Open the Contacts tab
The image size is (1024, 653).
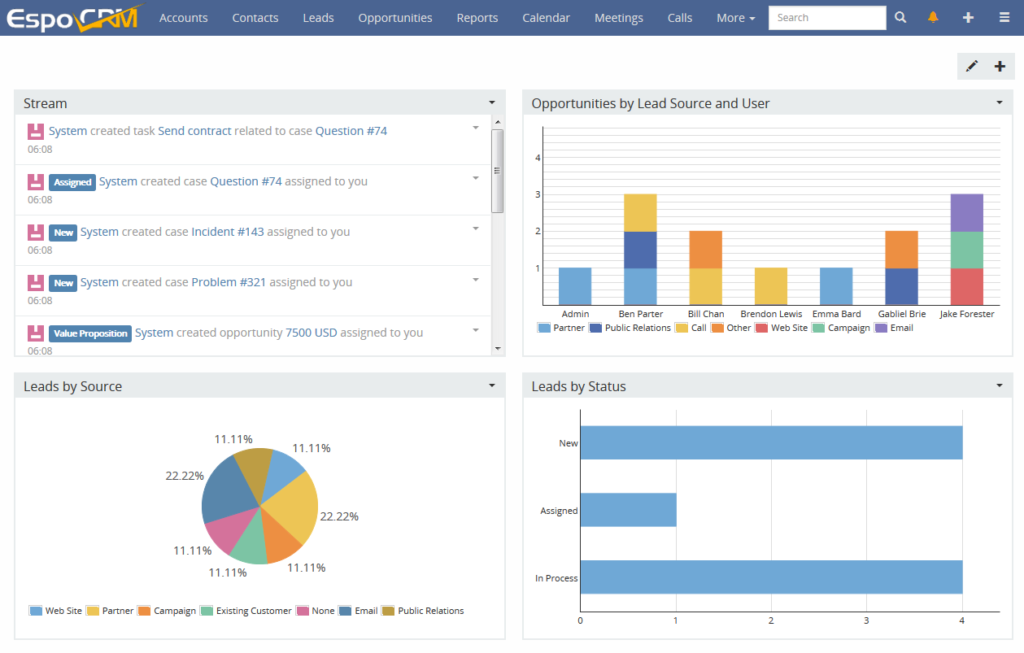click(255, 18)
